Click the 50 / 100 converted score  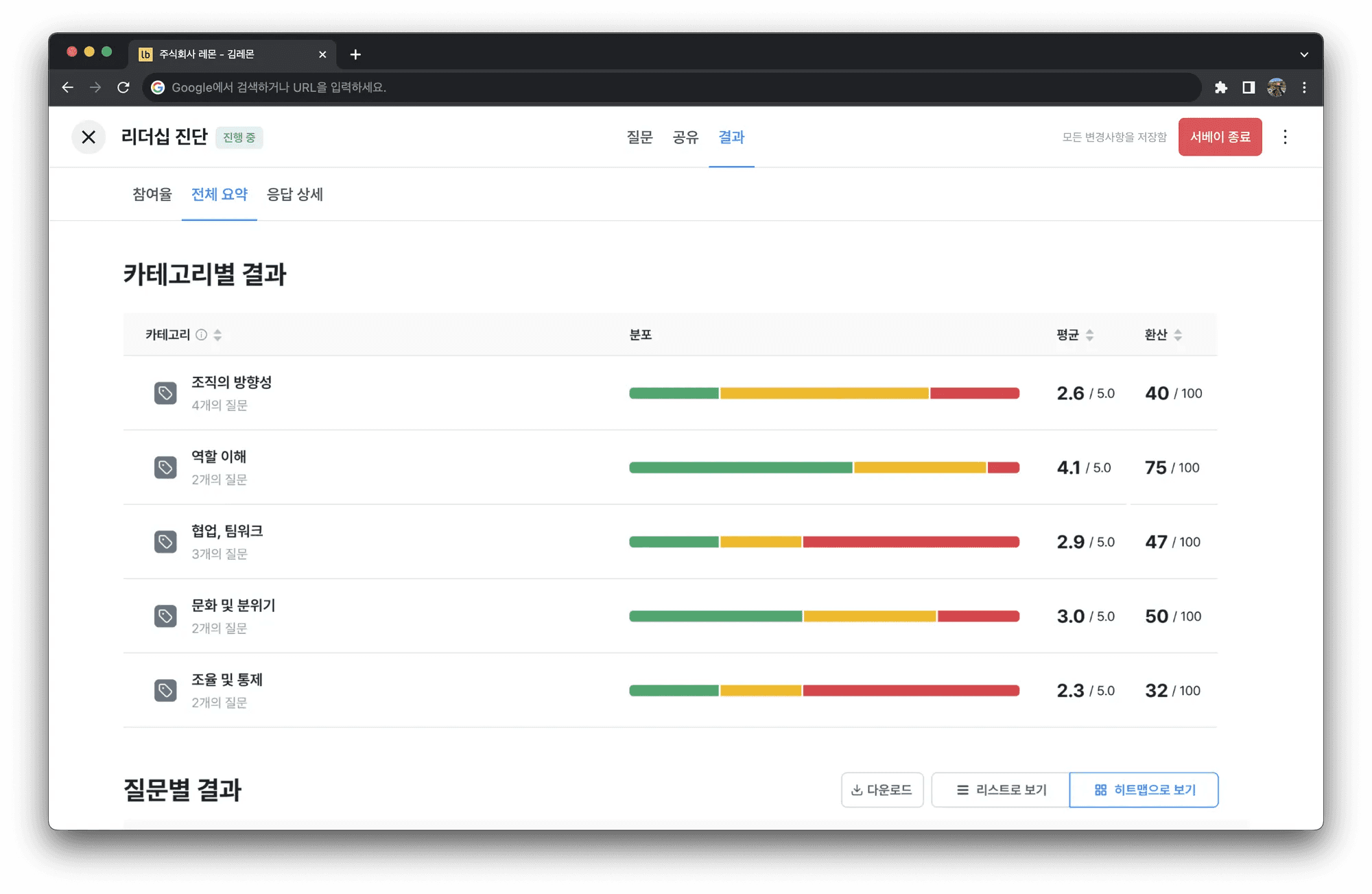click(x=1173, y=616)
